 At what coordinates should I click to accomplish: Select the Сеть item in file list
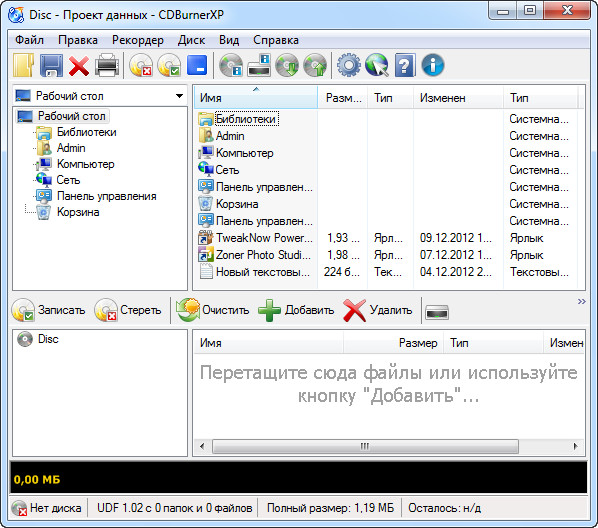point(219,170)
